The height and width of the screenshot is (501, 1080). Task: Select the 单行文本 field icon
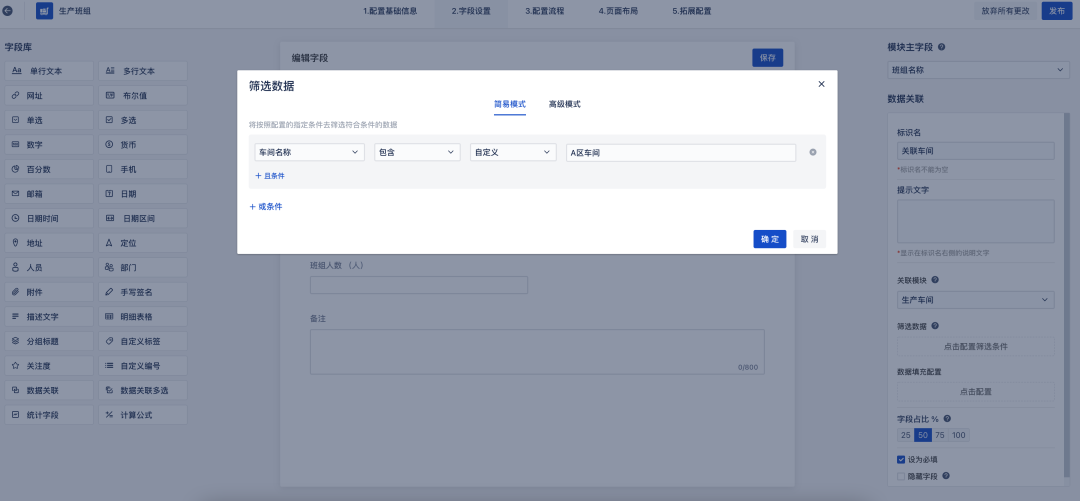tap(17, 71)
